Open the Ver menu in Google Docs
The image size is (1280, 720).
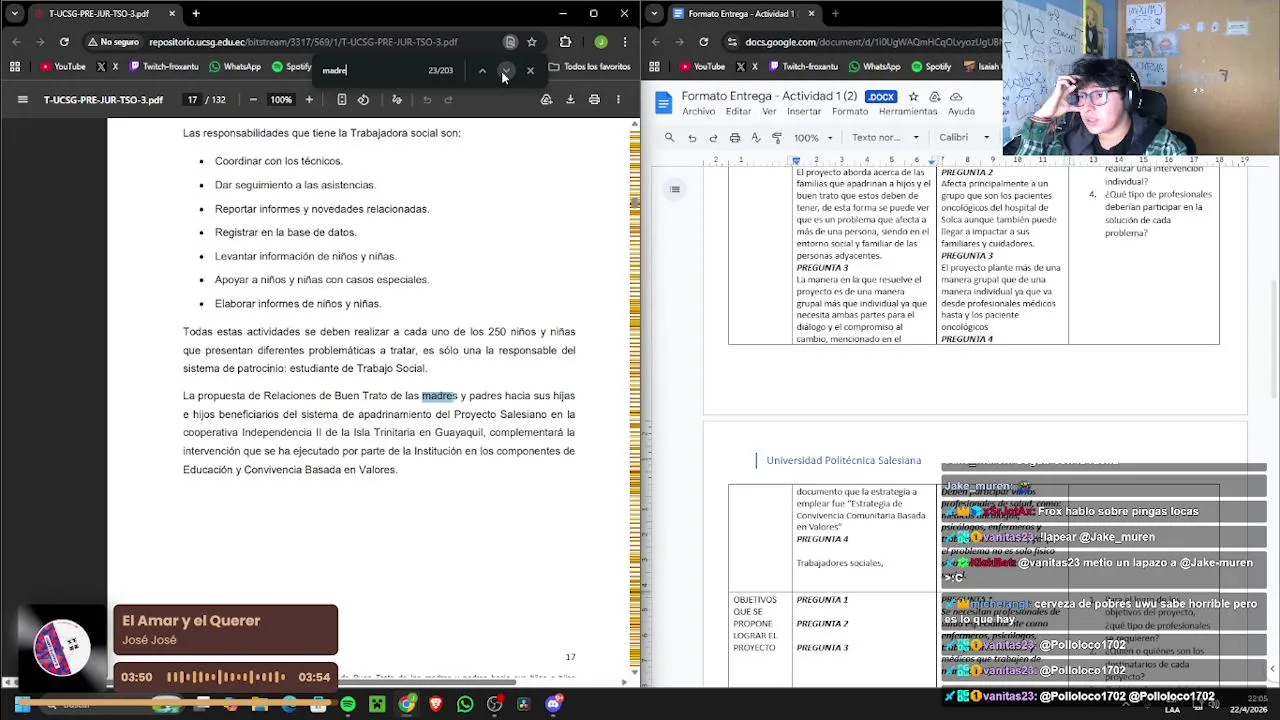coord(769,111)
